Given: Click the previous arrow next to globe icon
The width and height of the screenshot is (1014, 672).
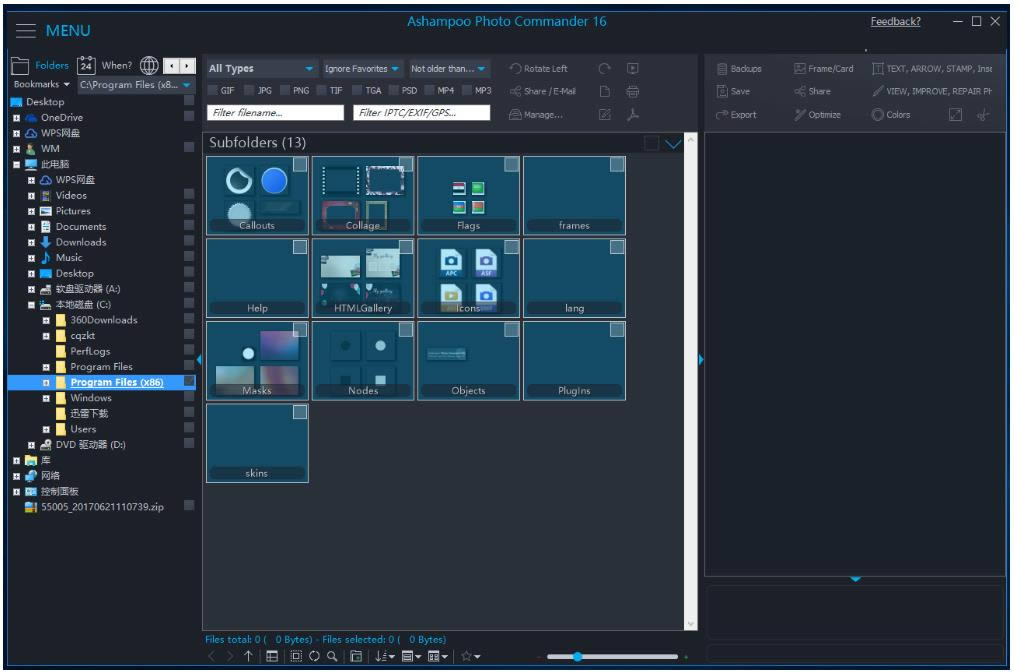Looking at the screenshot, I should pyautogui.click(x=171, y=65).
